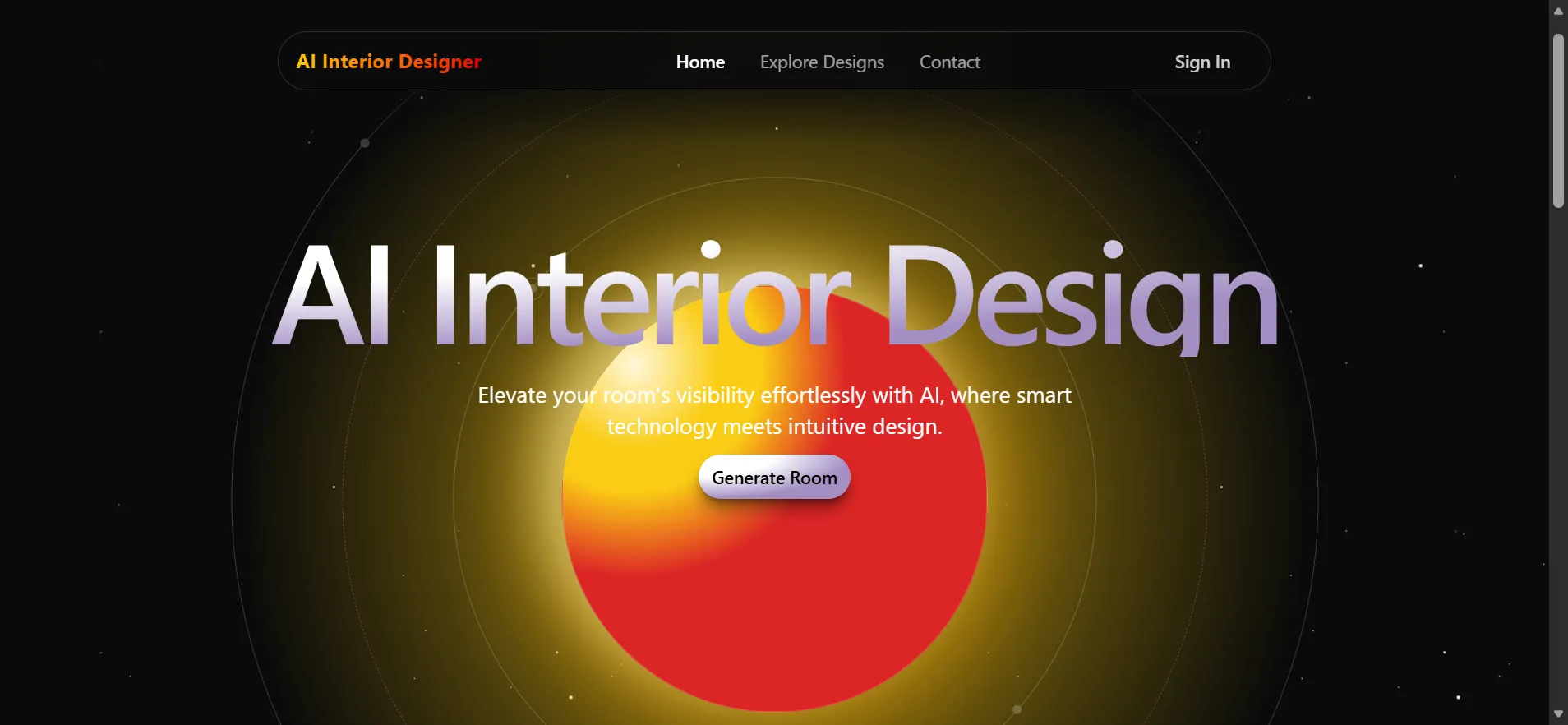Go to Explore Designs page

[822, 62]
